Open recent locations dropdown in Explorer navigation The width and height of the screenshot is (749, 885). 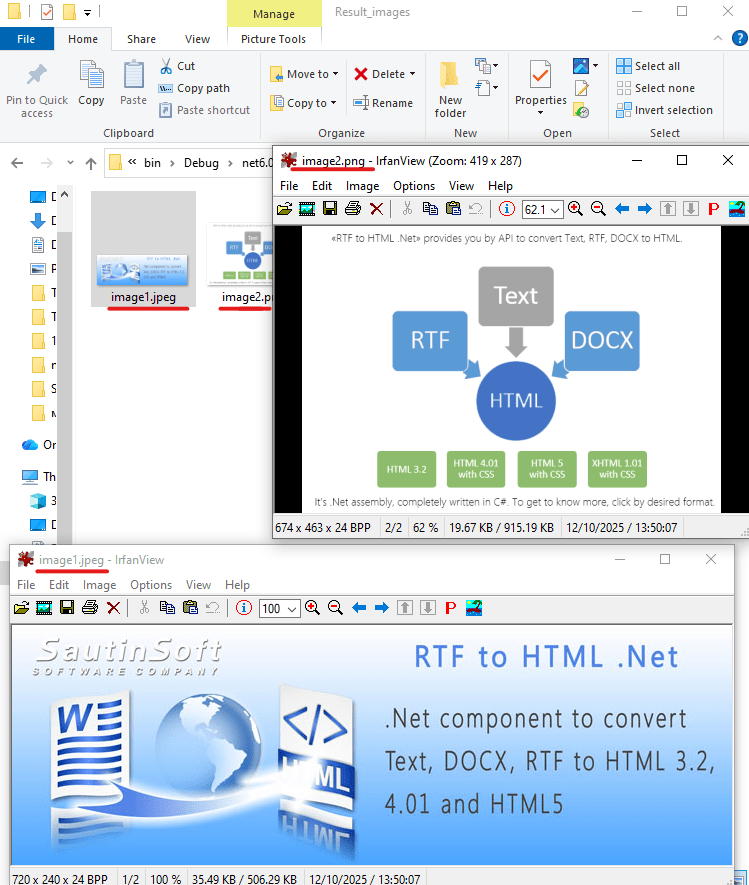coord(70,163)
